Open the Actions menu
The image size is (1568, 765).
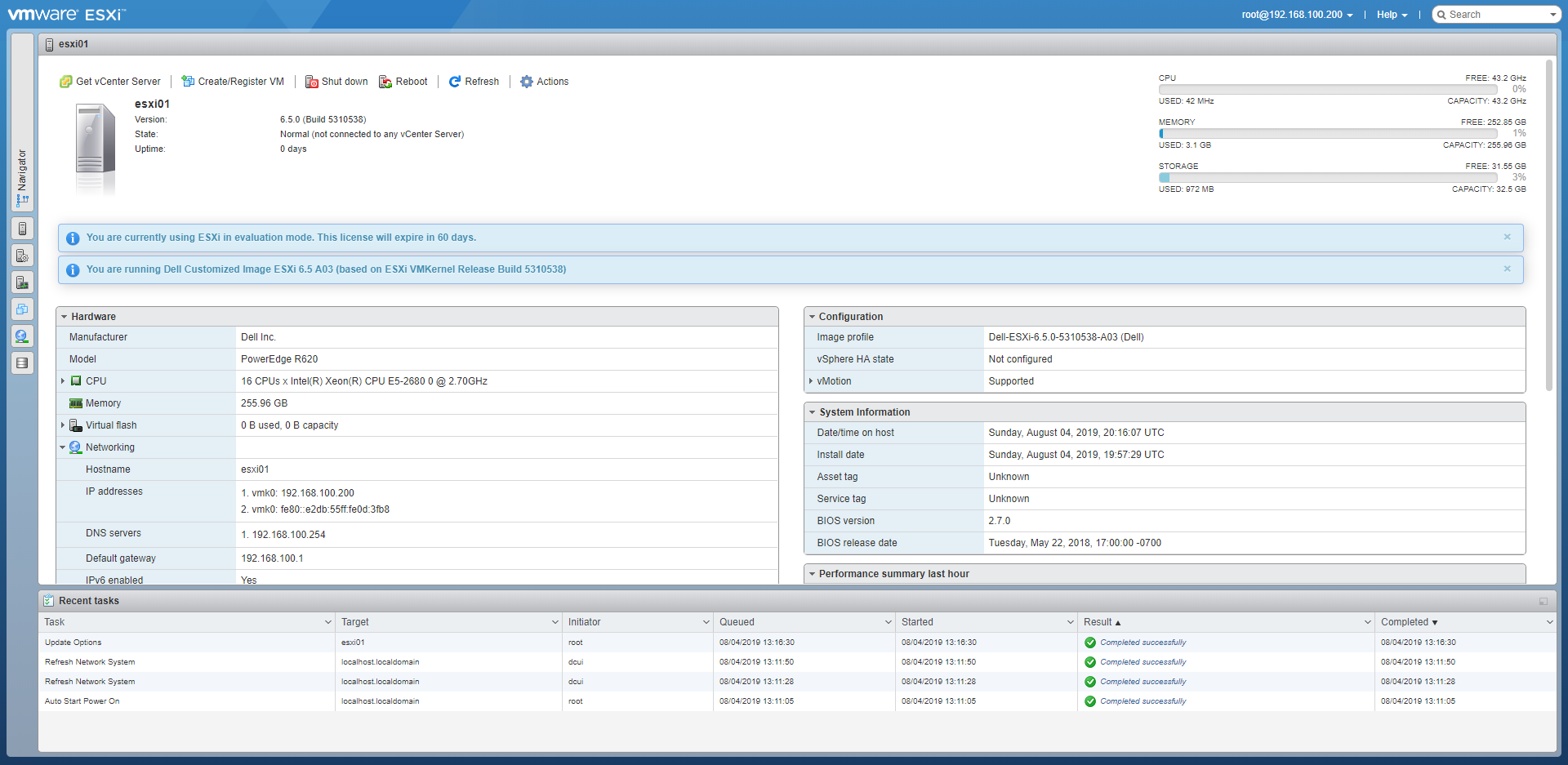click(545, 82)
